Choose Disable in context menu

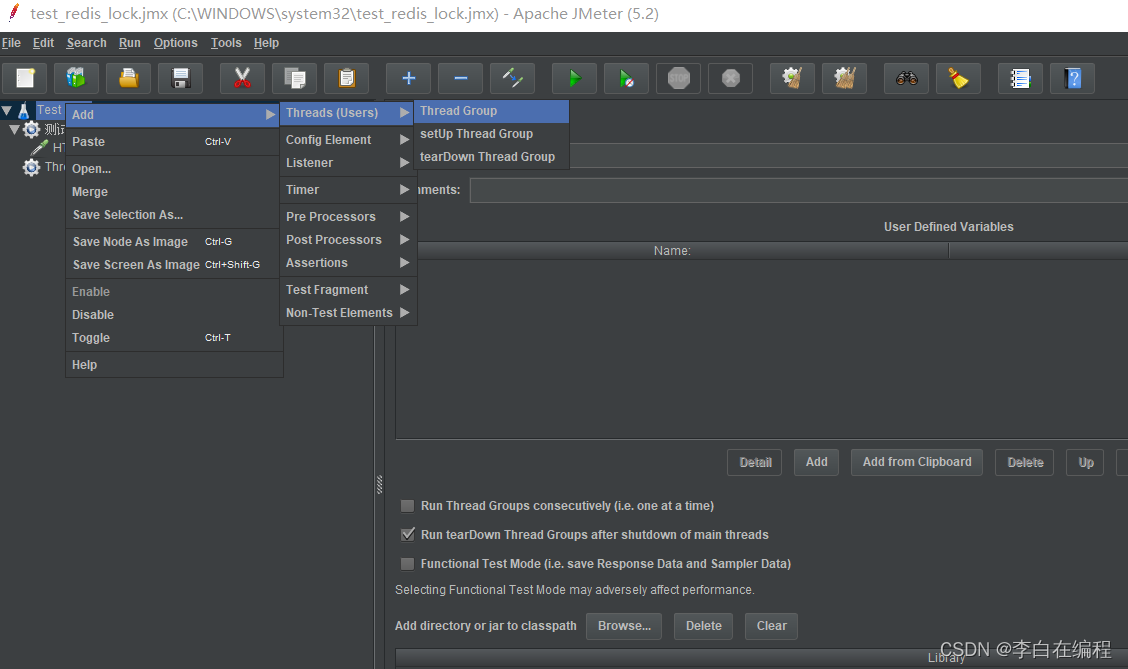point(173,315)
